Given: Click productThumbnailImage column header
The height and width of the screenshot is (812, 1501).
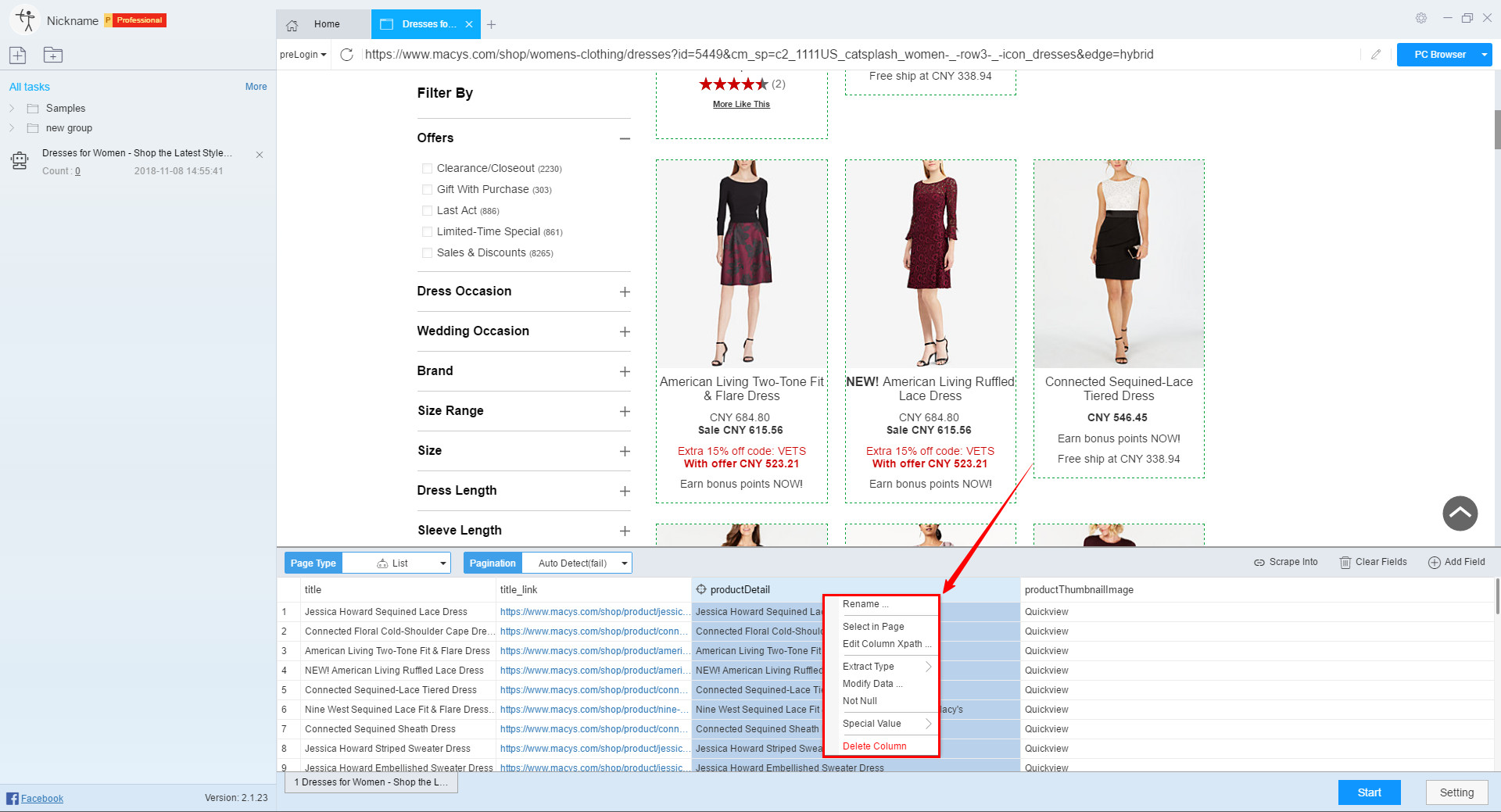Looking at the screenshot, I should point(1257,590).
